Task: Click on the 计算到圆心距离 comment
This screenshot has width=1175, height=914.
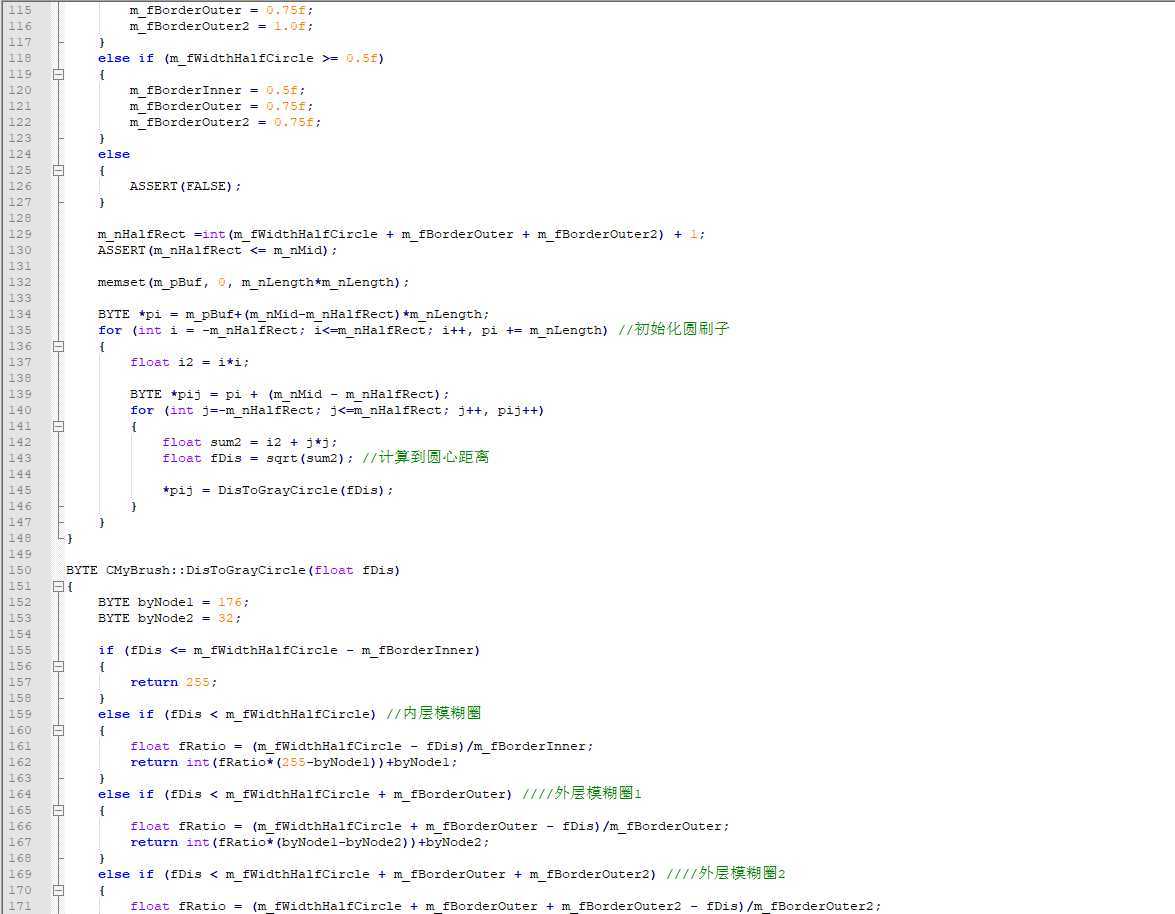Action: point(426,457)
